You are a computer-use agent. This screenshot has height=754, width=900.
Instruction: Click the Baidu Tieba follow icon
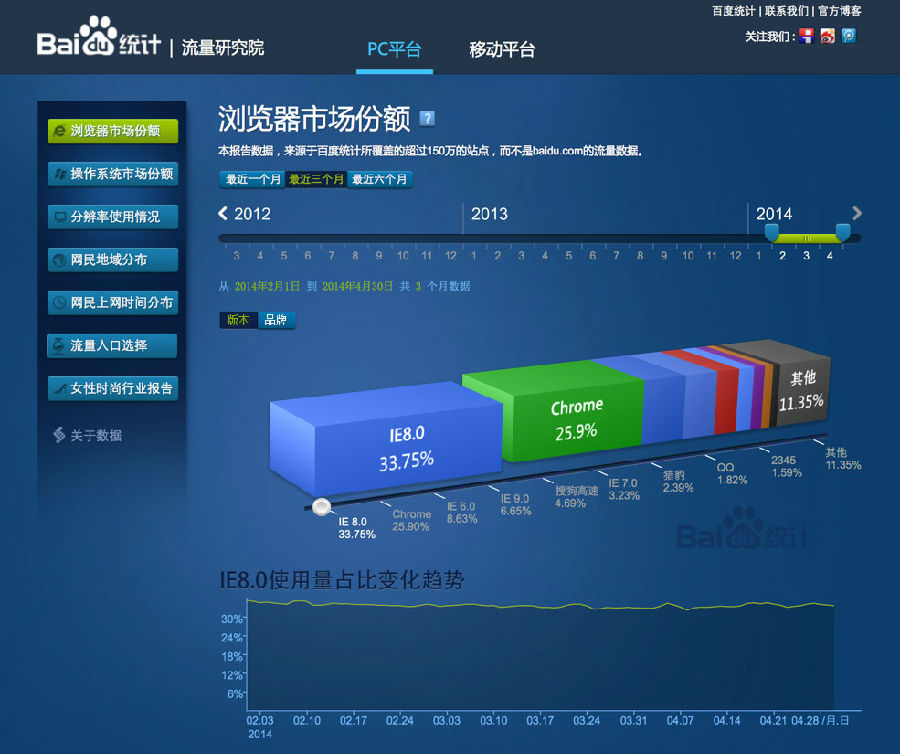click(x=806, y=36)
